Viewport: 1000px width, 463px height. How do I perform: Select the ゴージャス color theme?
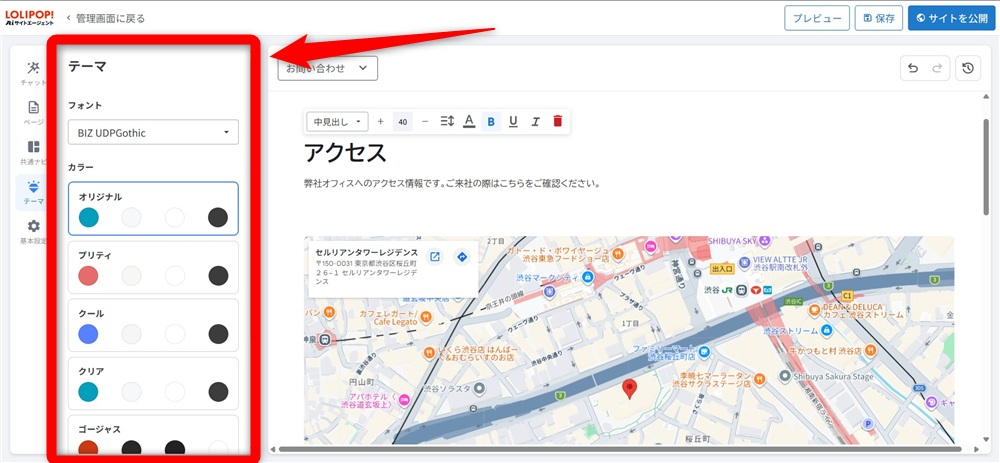point(153,435)
